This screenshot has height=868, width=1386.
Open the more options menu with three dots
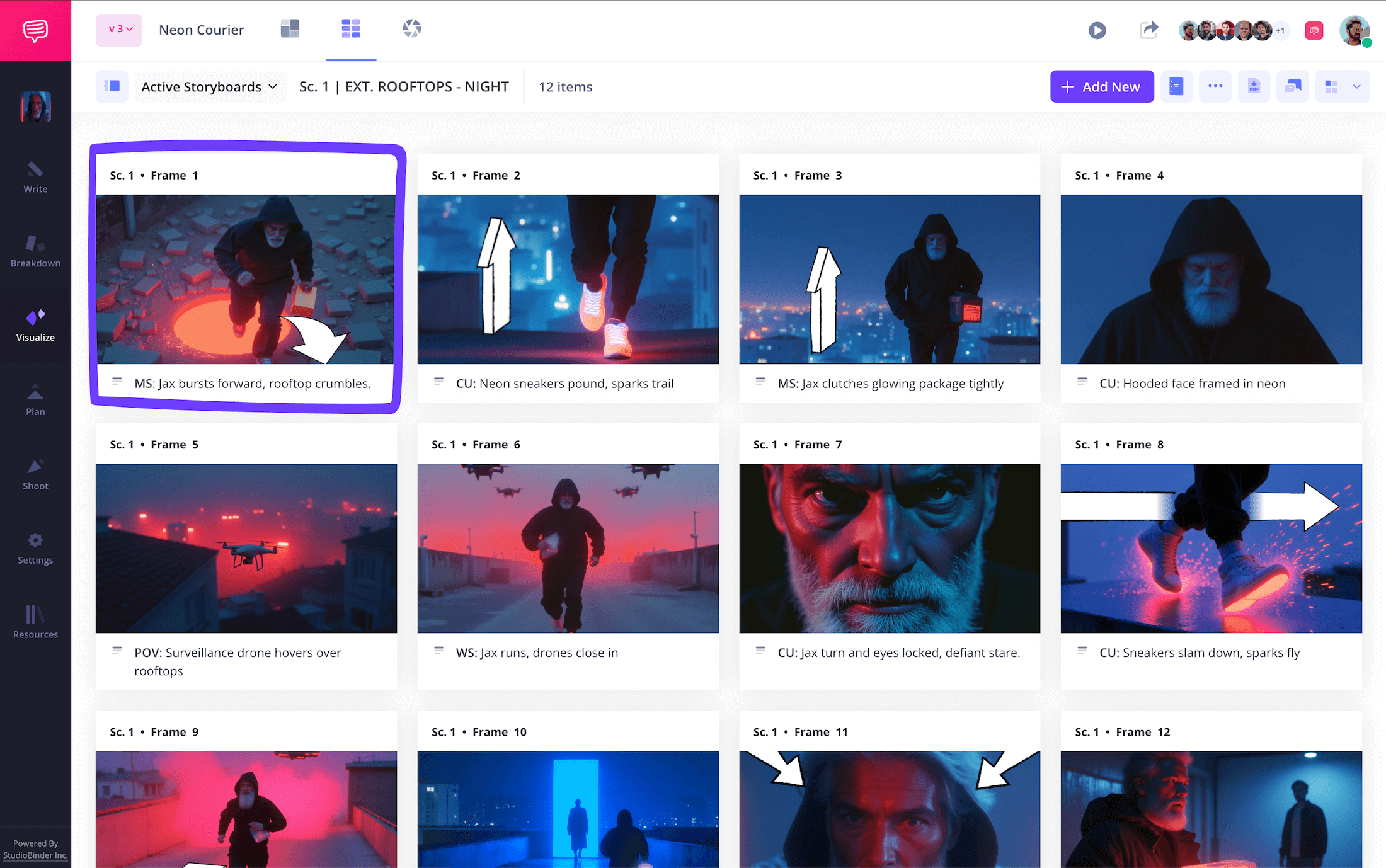click(x=1215, y=86)
